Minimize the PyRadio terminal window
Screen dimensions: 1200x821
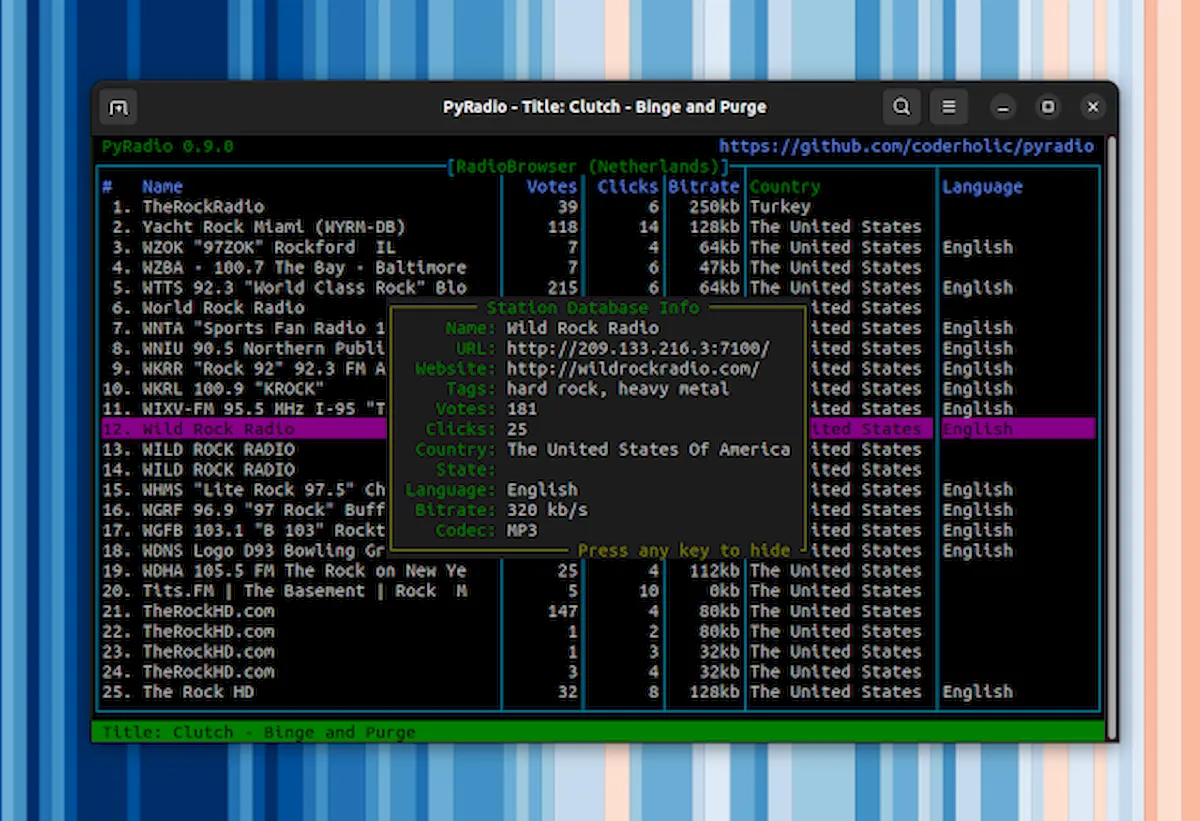(1003, 107)
